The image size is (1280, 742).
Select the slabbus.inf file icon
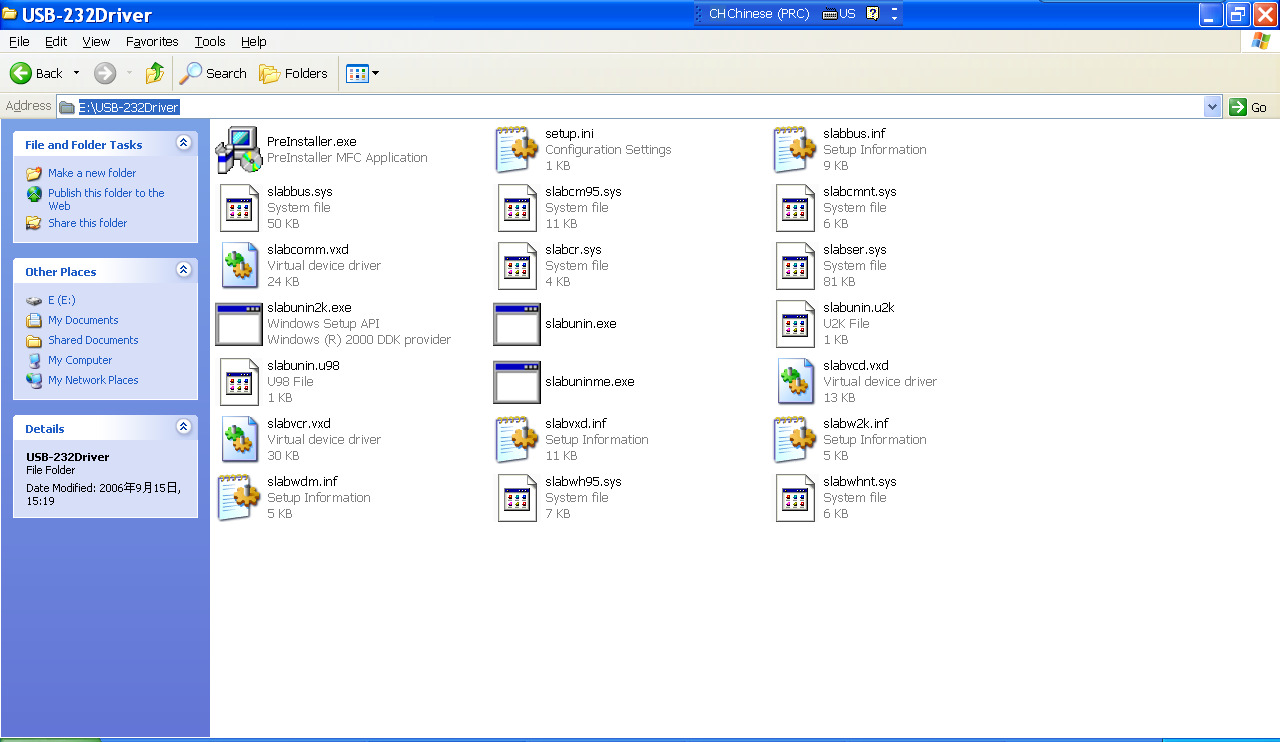(x=795, y=150)
